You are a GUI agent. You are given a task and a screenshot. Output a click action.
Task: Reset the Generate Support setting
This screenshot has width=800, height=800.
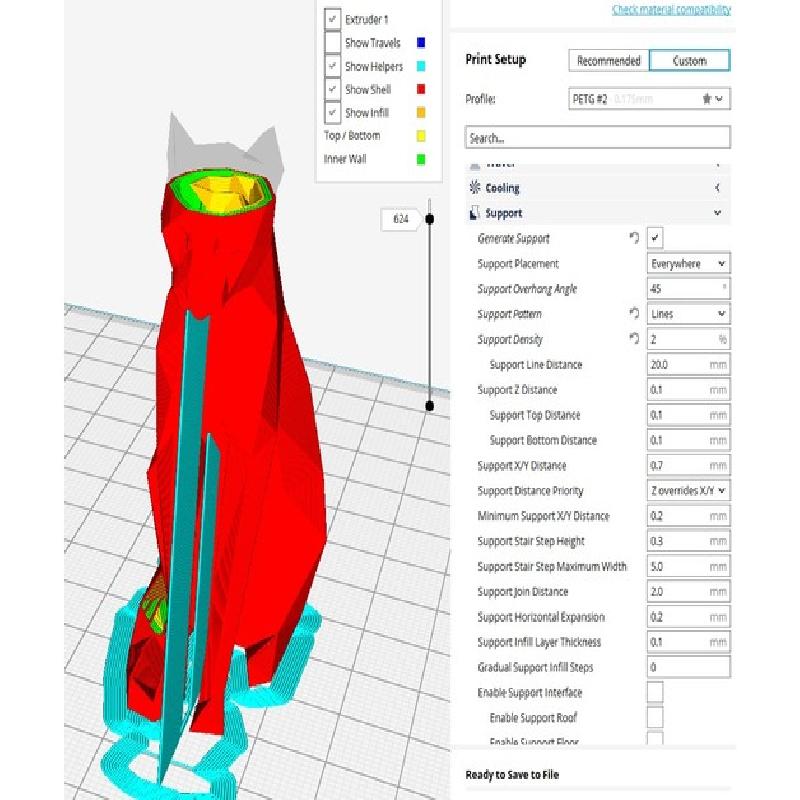(x=634, y=238)
